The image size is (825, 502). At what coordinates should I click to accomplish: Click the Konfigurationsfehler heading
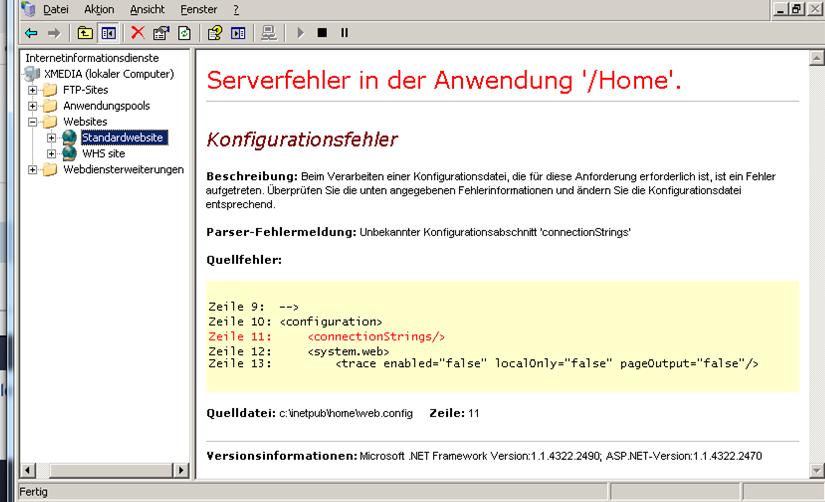(x=302, y=140)
